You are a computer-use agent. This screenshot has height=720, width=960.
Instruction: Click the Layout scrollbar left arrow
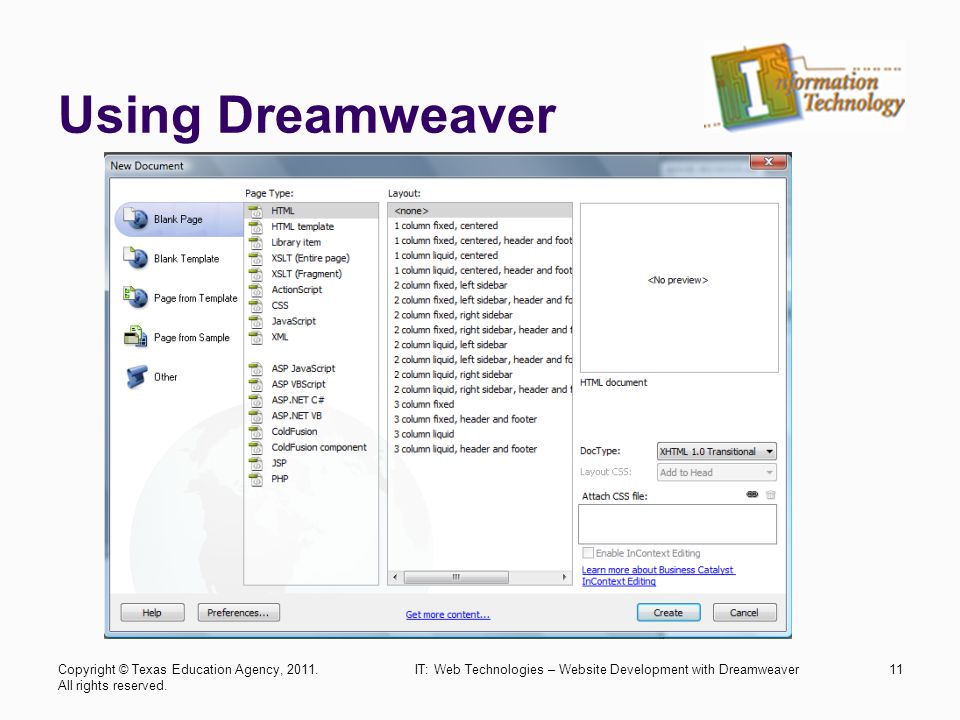pos(395,577)
